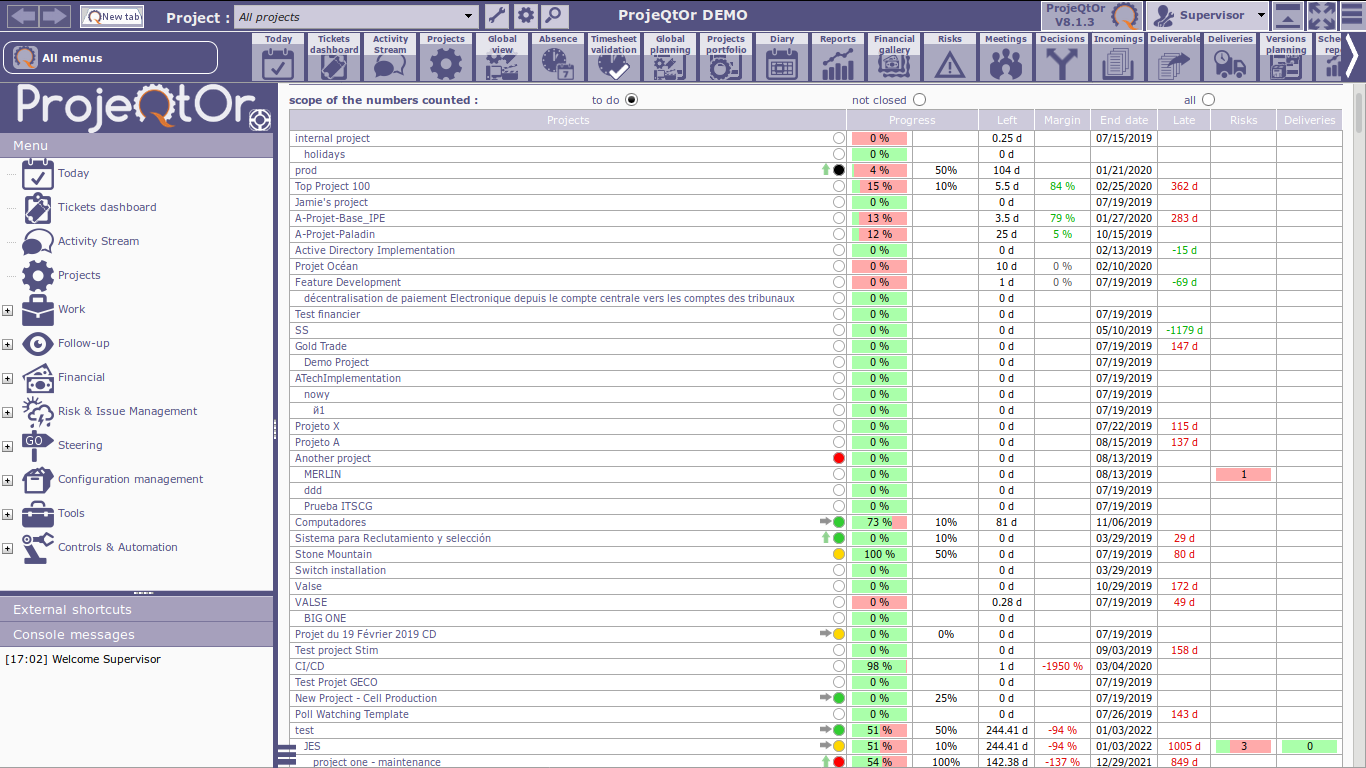Expand the Financial menu tree node
The image size is (1366, 768).
tap(8, 379)
